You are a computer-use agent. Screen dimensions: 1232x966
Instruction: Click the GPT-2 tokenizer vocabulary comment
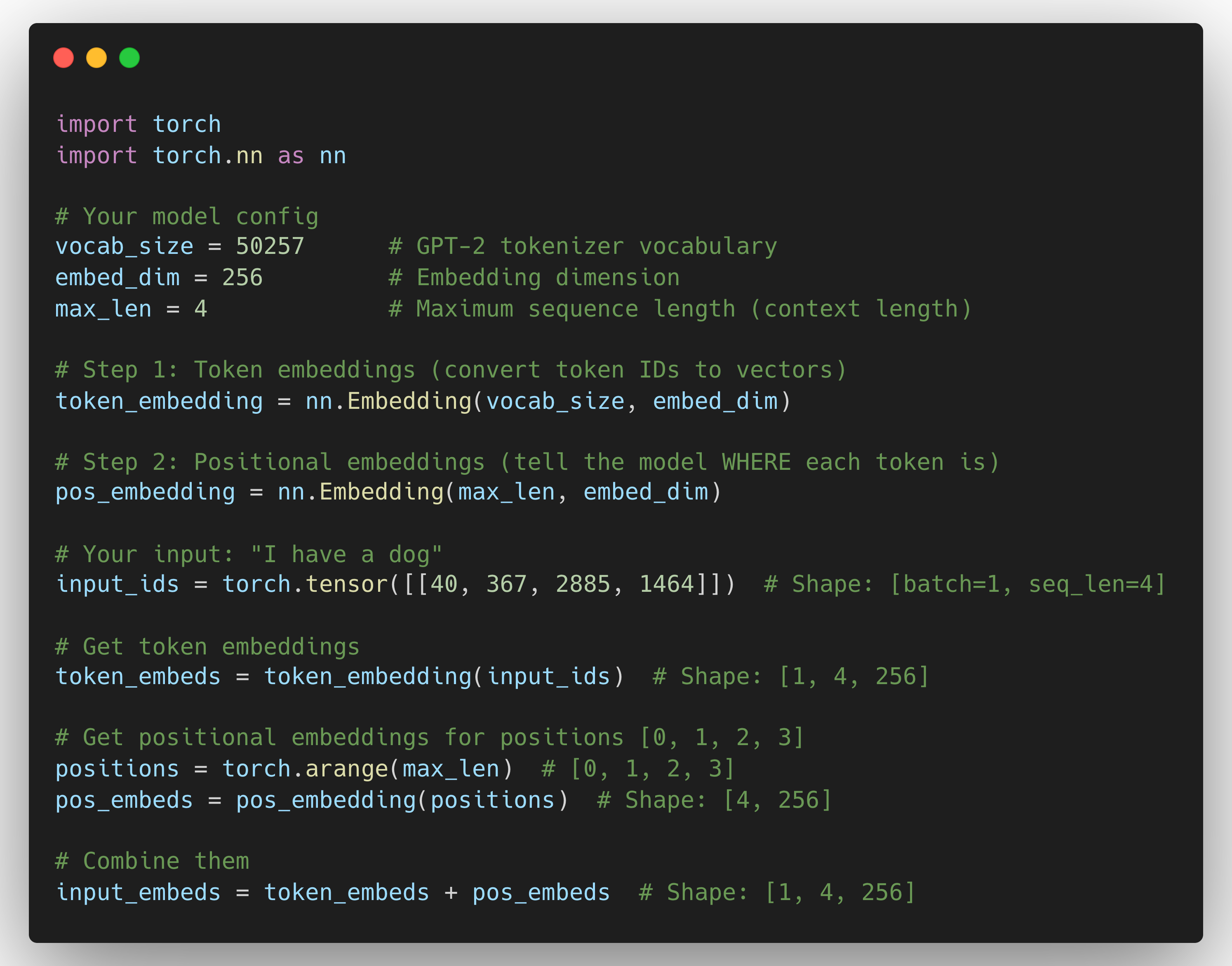click(x=583, y=246)
